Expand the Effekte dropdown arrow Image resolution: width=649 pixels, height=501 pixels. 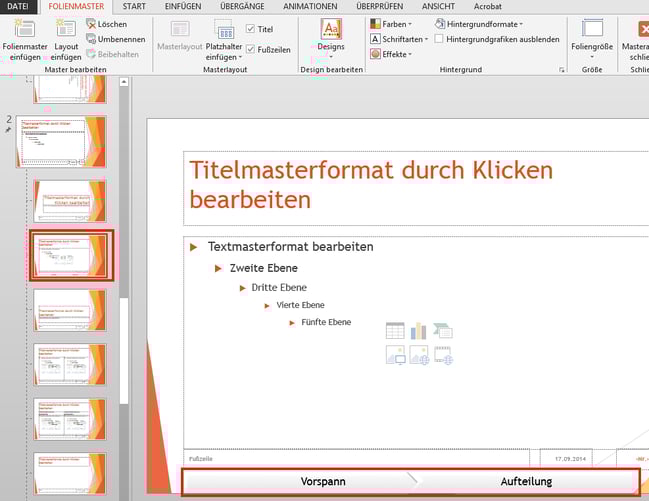[x=410, y=54]
